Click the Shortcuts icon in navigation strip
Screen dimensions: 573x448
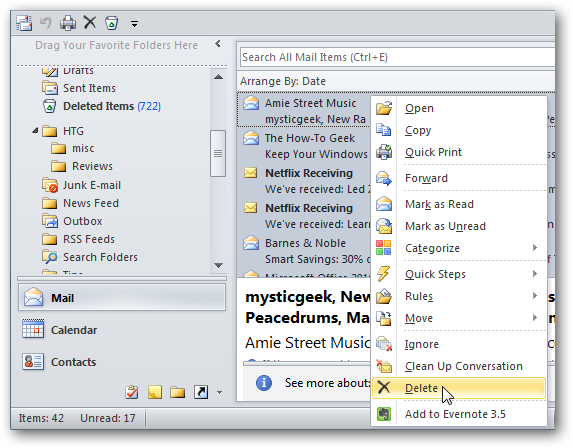201,392
